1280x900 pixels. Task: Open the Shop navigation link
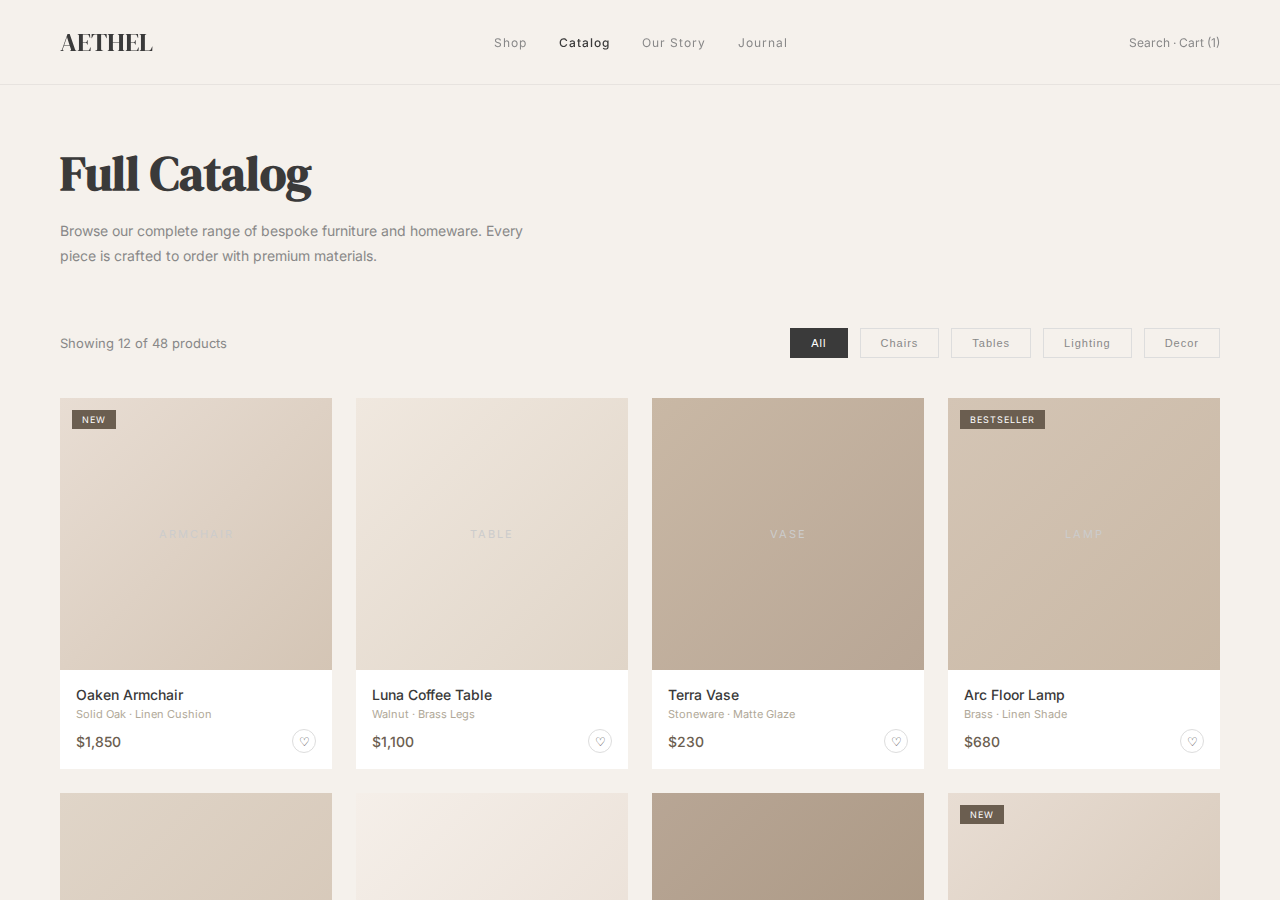510,43
